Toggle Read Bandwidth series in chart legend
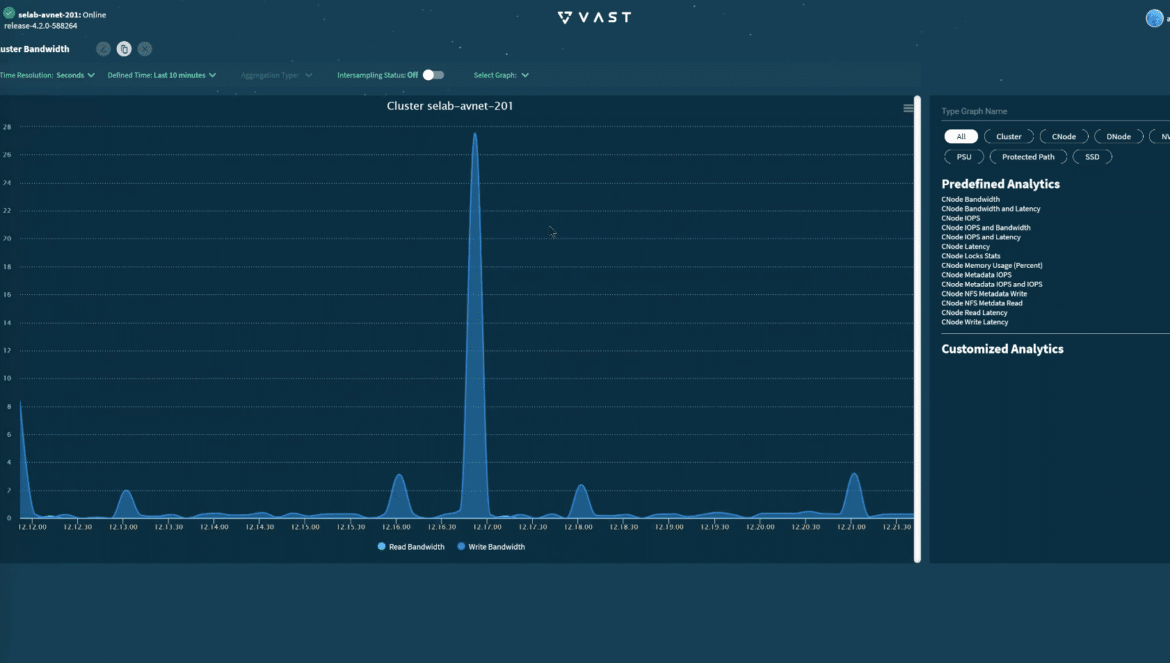The height and width of the screenshot is (663, 1170). click(x=411, y=547)
